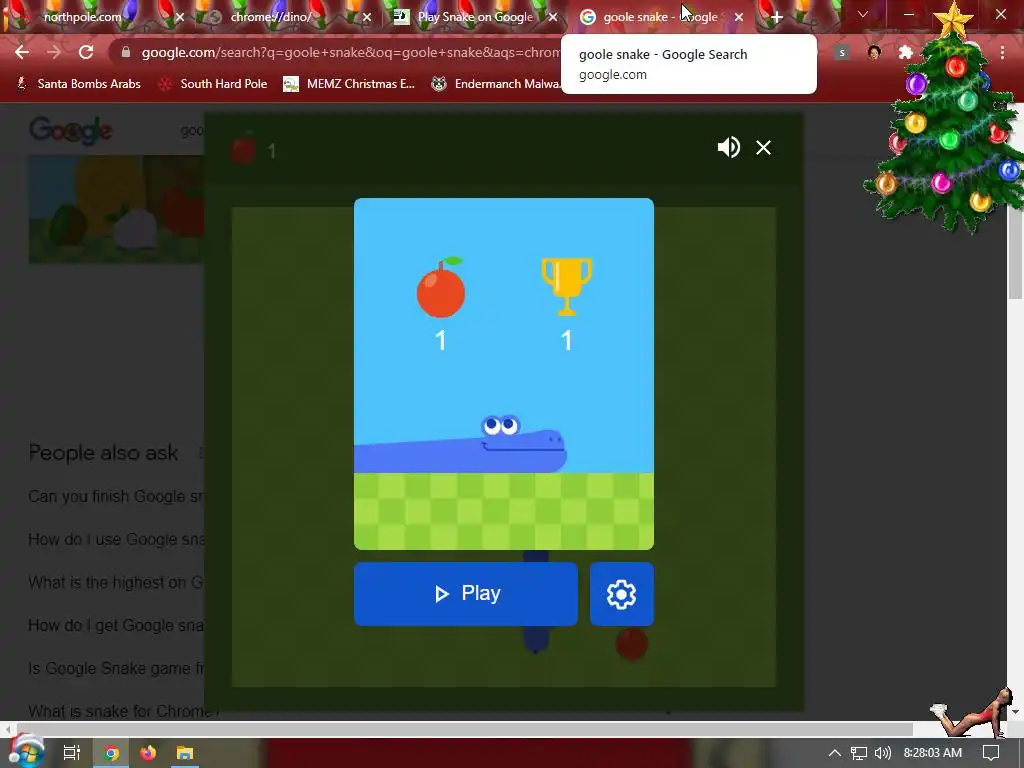Open South Hard Pole bookmark

pyautogui.click(x=214, y=84)
